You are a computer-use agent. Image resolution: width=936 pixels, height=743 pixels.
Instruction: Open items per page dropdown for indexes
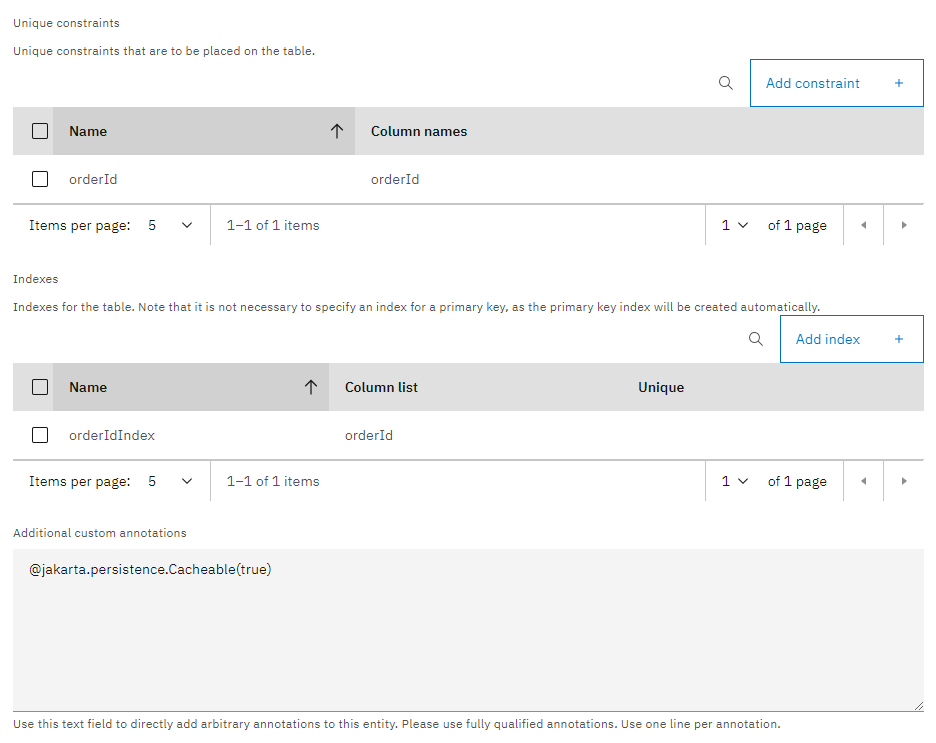coord(170,481)
